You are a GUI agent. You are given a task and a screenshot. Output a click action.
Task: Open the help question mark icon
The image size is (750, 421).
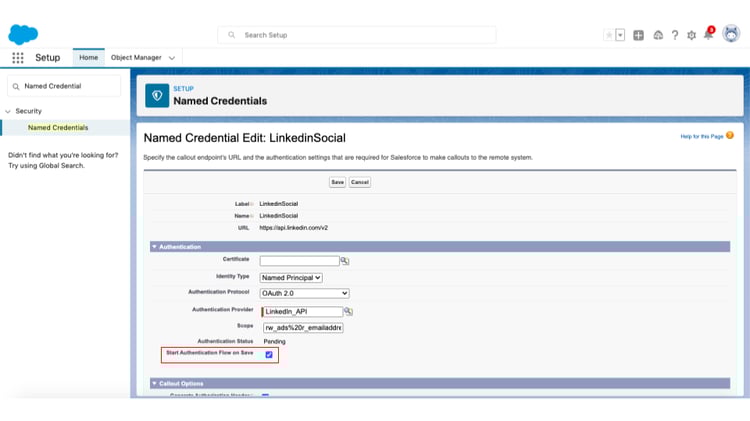tap(675, 35)
